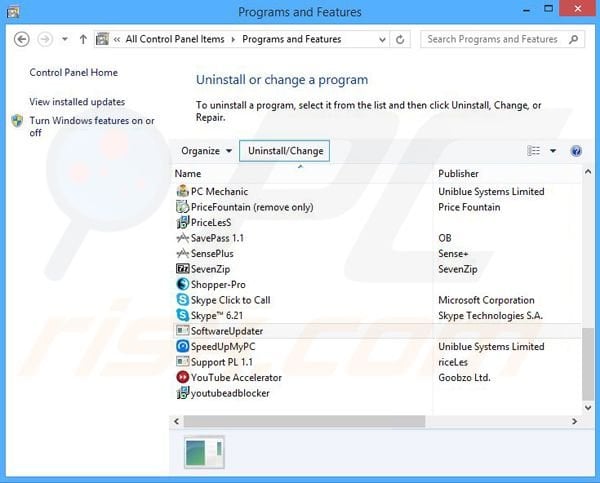Expand the breadcrumb overflow chevron

pos(117,39)
